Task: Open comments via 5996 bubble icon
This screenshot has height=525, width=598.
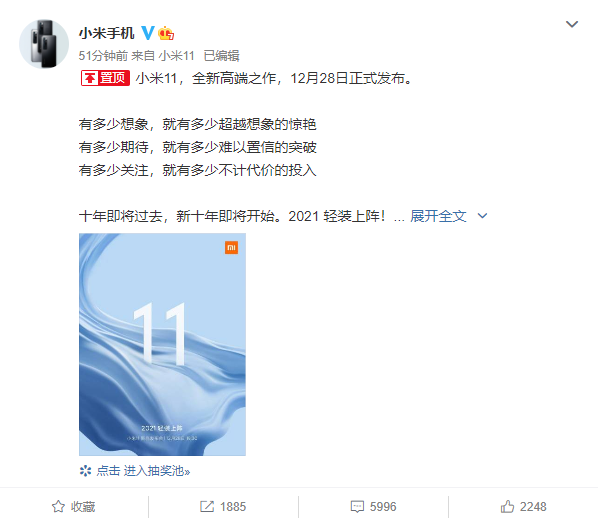Action: [x=357, y=507]
